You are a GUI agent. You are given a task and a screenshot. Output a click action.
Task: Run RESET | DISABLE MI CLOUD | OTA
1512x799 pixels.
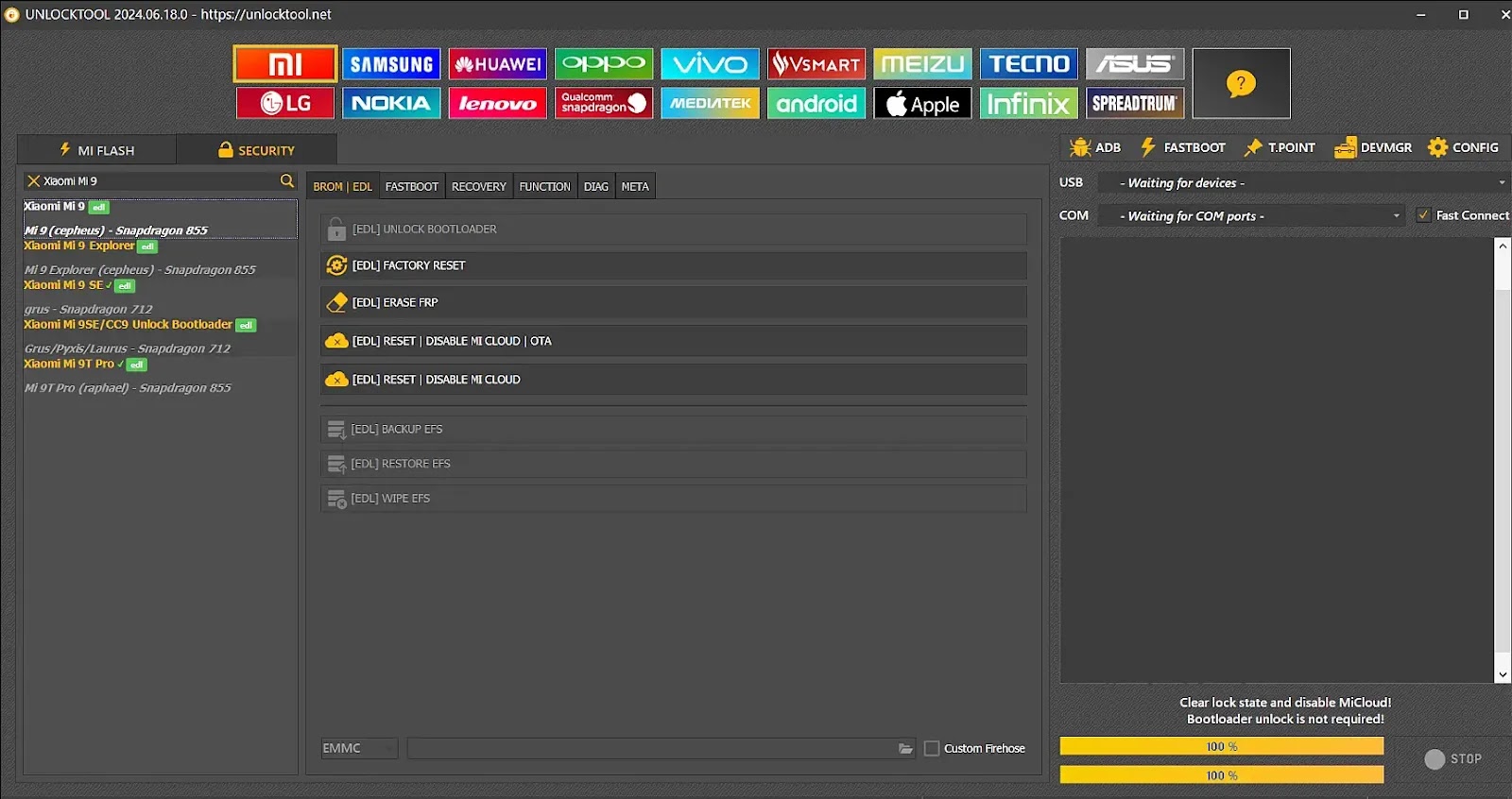pyautogui.click(x=674, y=341)
